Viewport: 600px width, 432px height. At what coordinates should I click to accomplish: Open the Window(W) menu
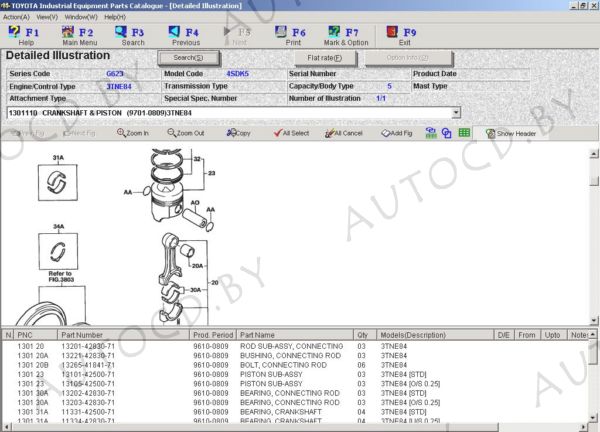pos(81,17)
